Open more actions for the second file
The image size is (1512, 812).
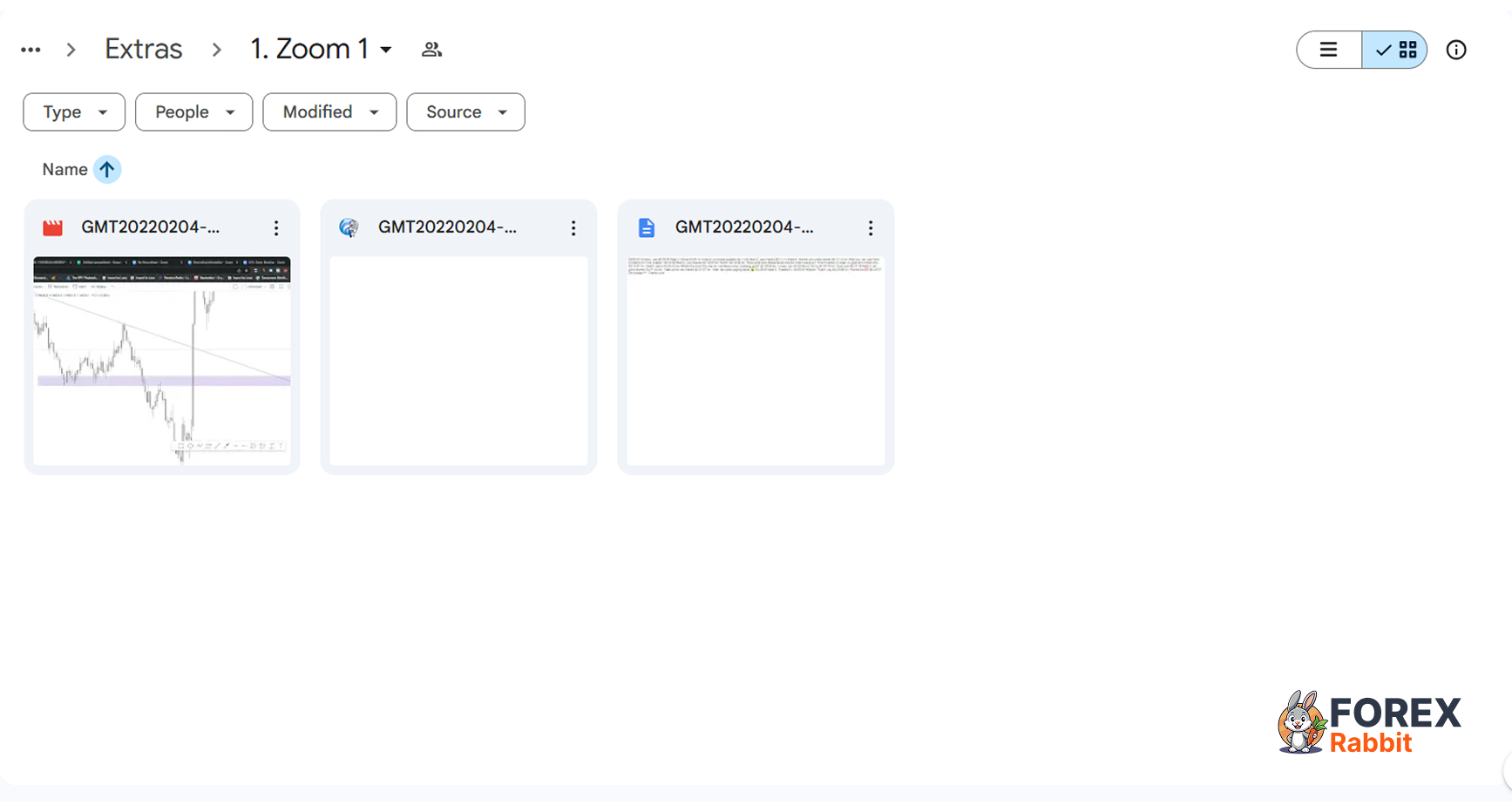(573, 228)
